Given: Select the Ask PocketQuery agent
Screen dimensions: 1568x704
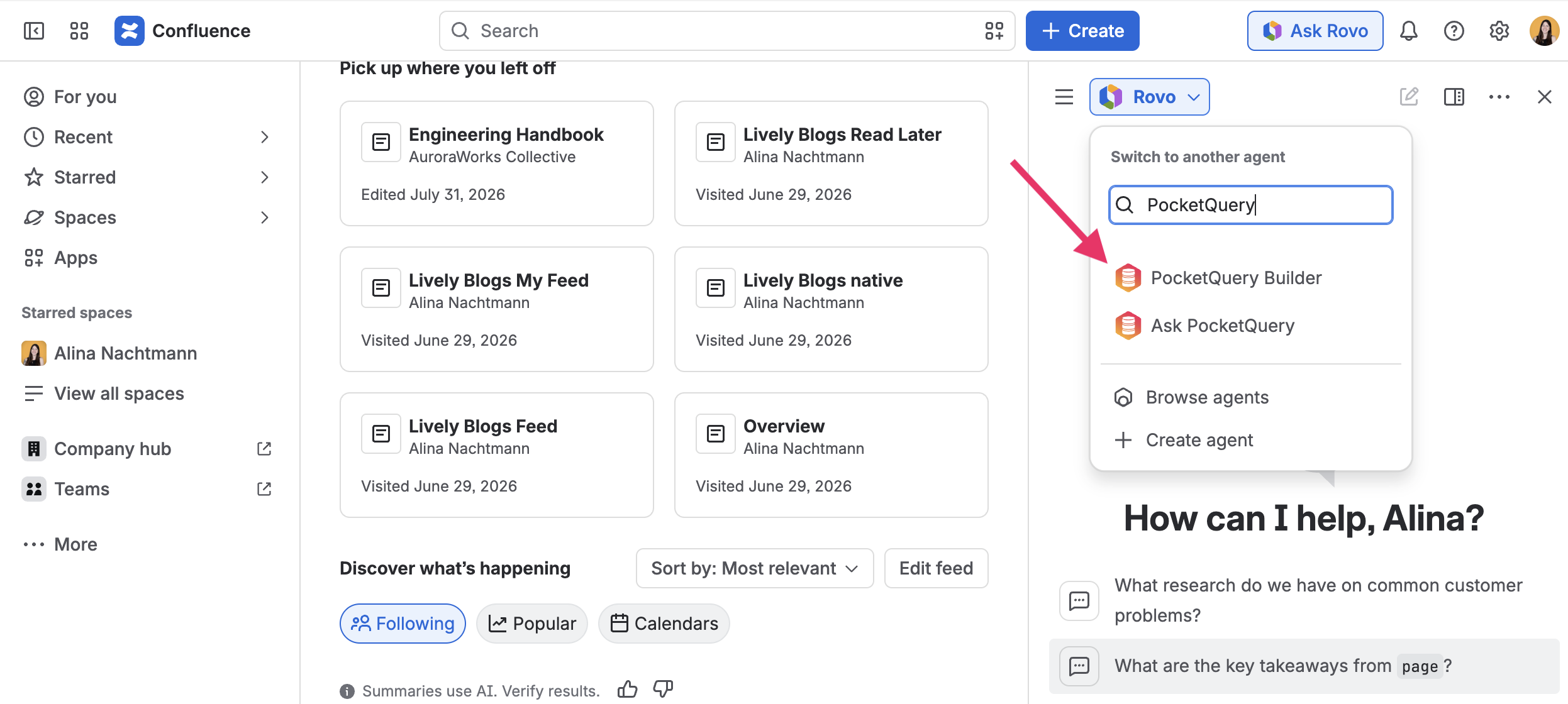Looking at the screenshot, I should (1251, 326).
